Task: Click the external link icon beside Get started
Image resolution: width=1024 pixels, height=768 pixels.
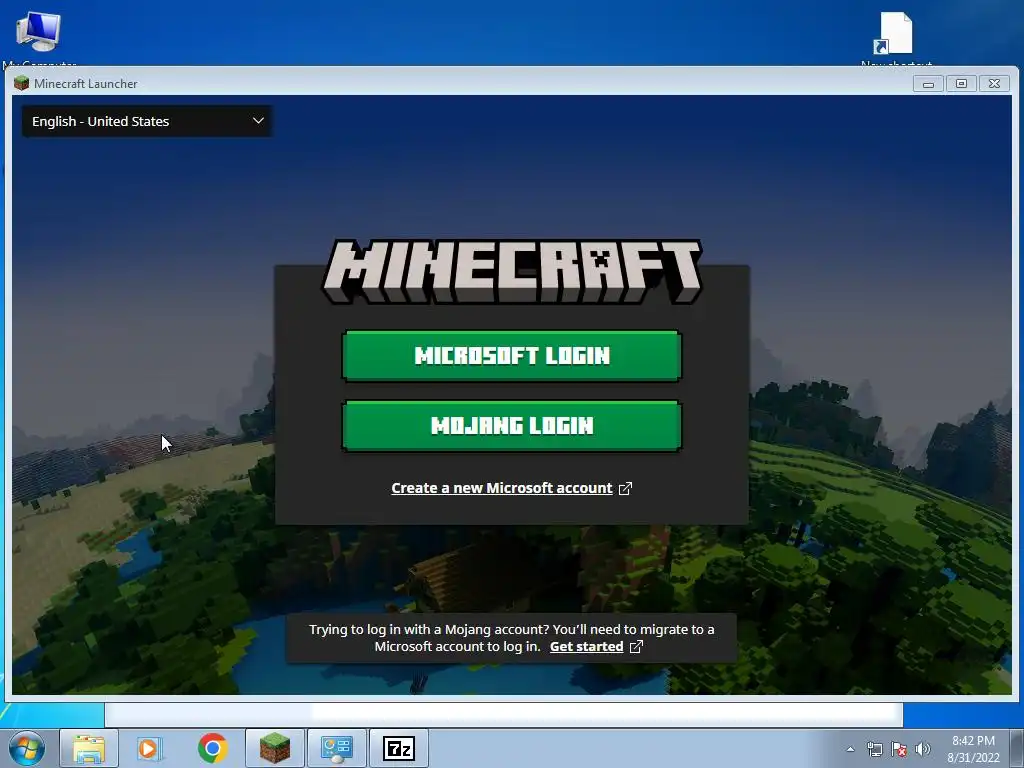Action: tap(636, 647)
